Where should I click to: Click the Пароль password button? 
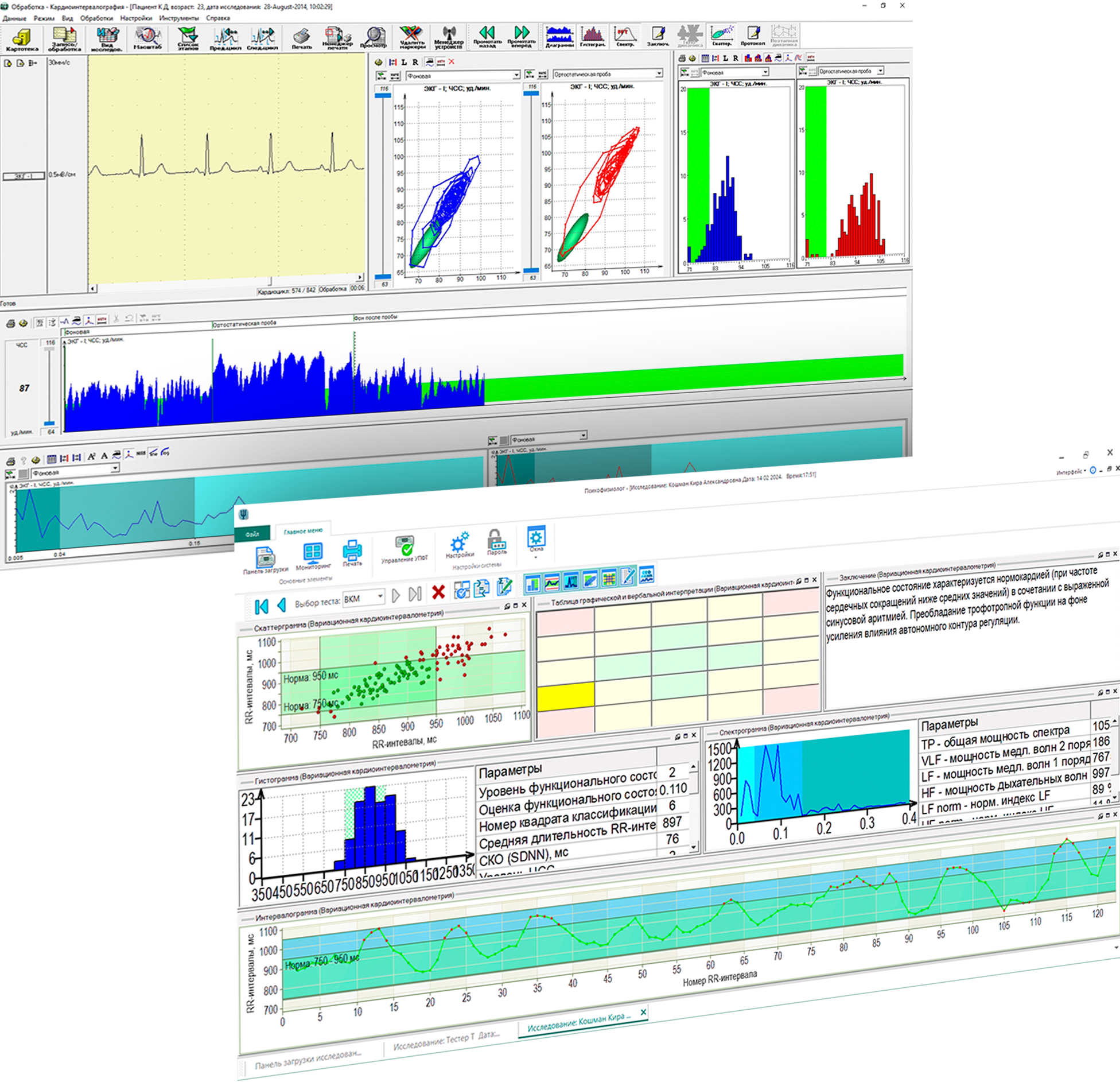point(496,543)
